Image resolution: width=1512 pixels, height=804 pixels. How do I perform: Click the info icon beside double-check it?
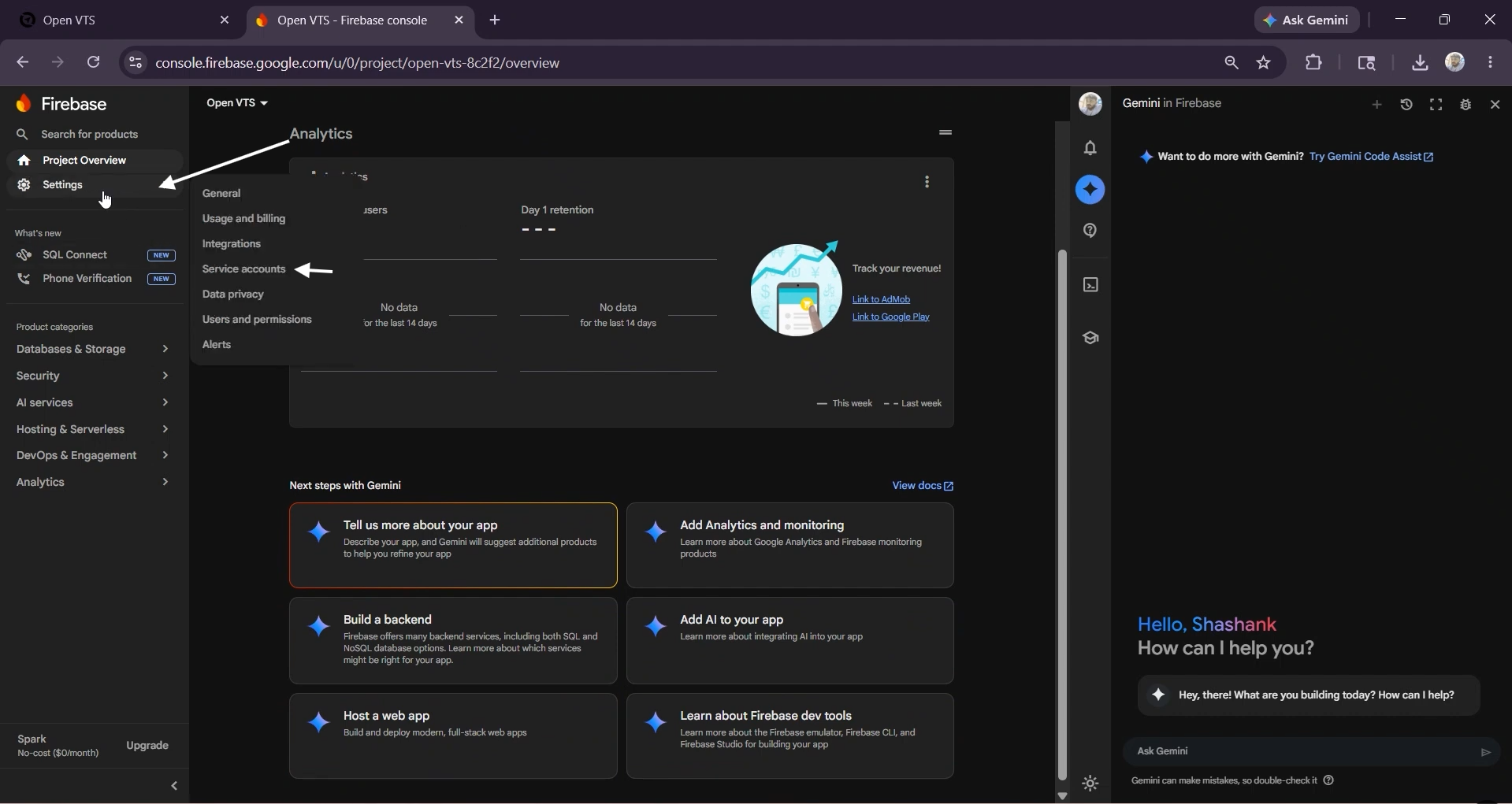coord(1328,780)
